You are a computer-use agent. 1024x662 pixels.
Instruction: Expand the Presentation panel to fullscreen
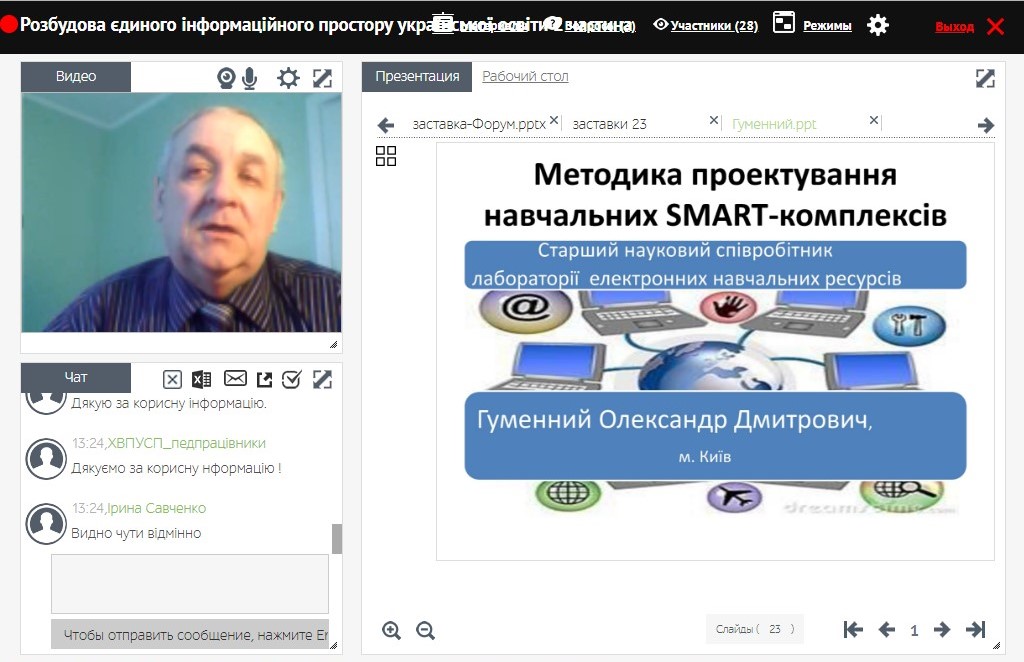click(985, 78)
